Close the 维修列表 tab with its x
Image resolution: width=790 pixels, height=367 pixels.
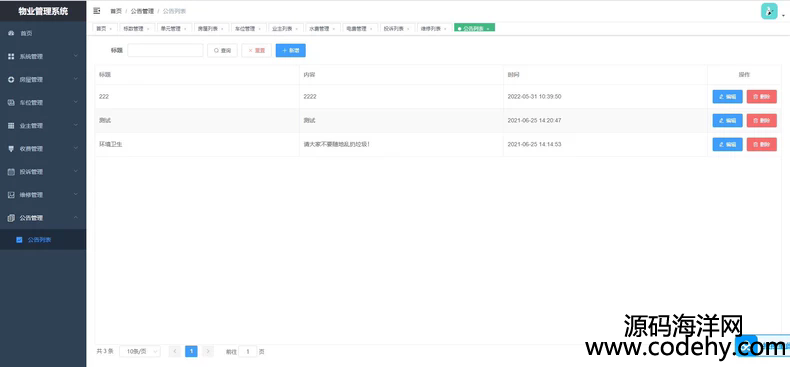tap(445, 29)
